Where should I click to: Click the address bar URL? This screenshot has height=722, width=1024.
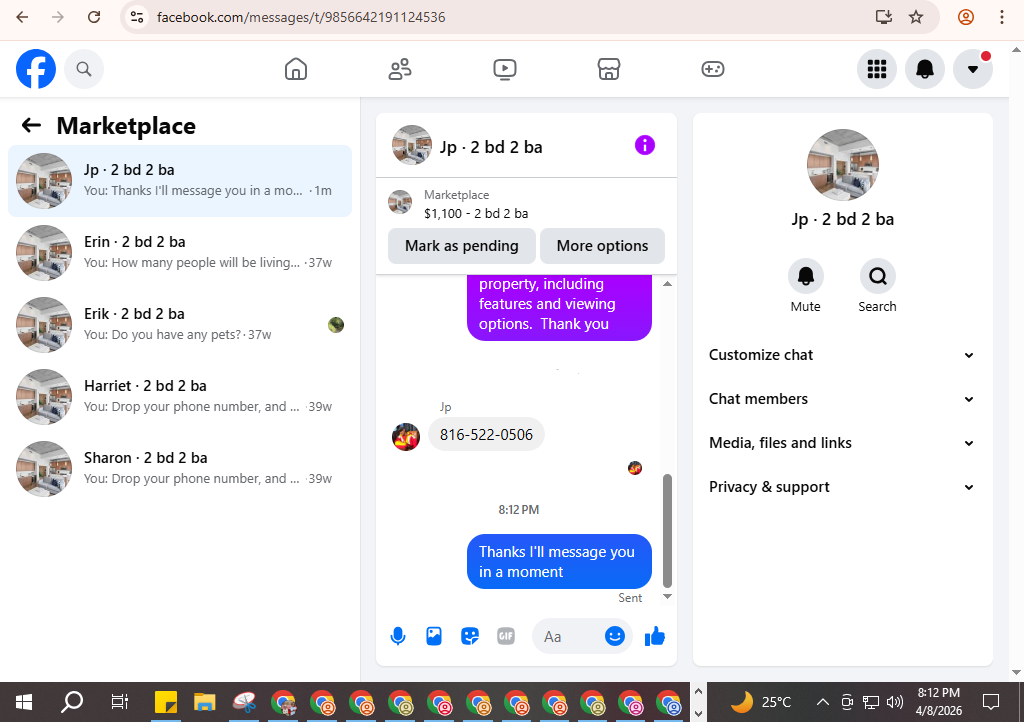(301, 17)
